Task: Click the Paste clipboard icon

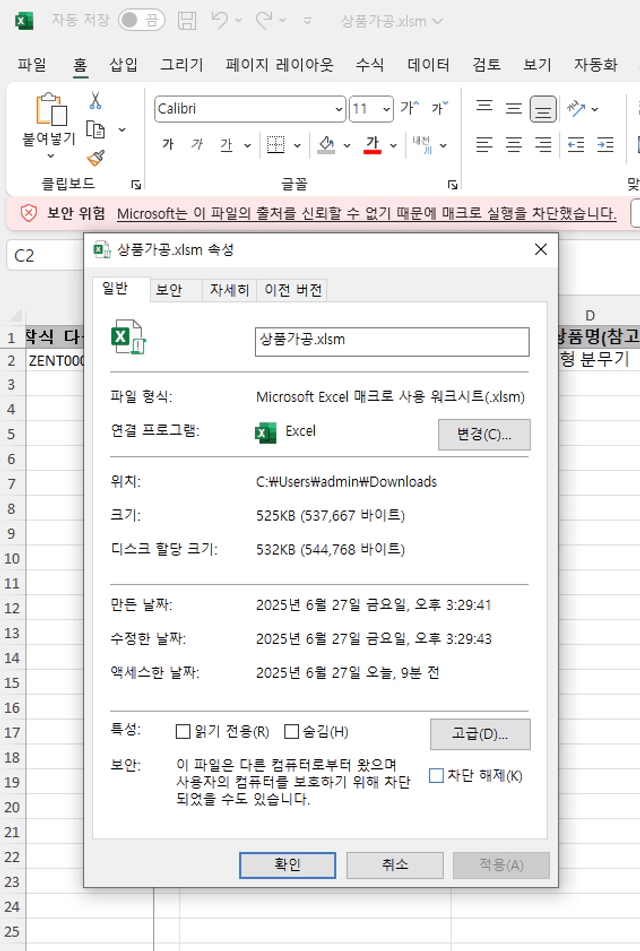Action: click(50, 109)
